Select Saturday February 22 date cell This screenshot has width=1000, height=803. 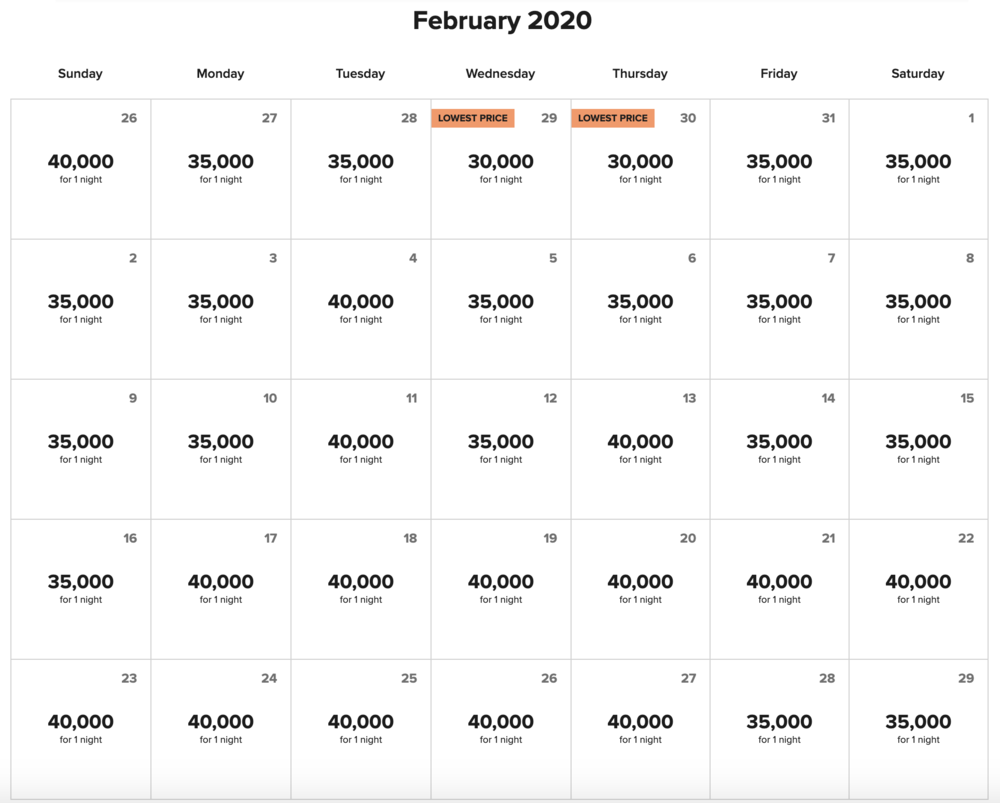click(x=918, y=588)
